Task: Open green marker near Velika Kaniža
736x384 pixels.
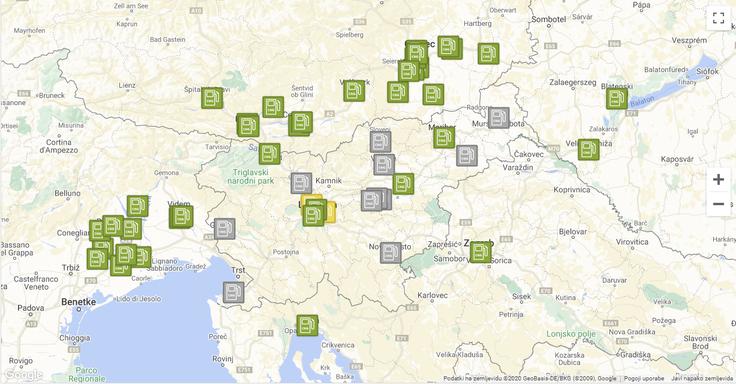Action: 588,149
